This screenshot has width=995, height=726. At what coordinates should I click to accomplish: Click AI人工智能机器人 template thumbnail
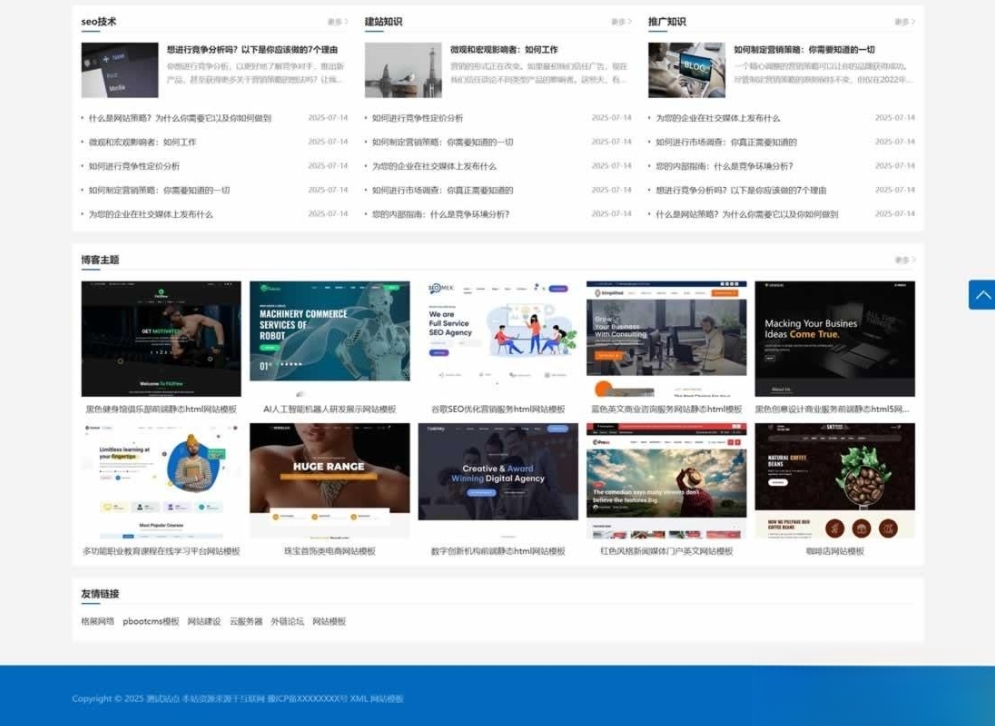(x=329, y=336)
